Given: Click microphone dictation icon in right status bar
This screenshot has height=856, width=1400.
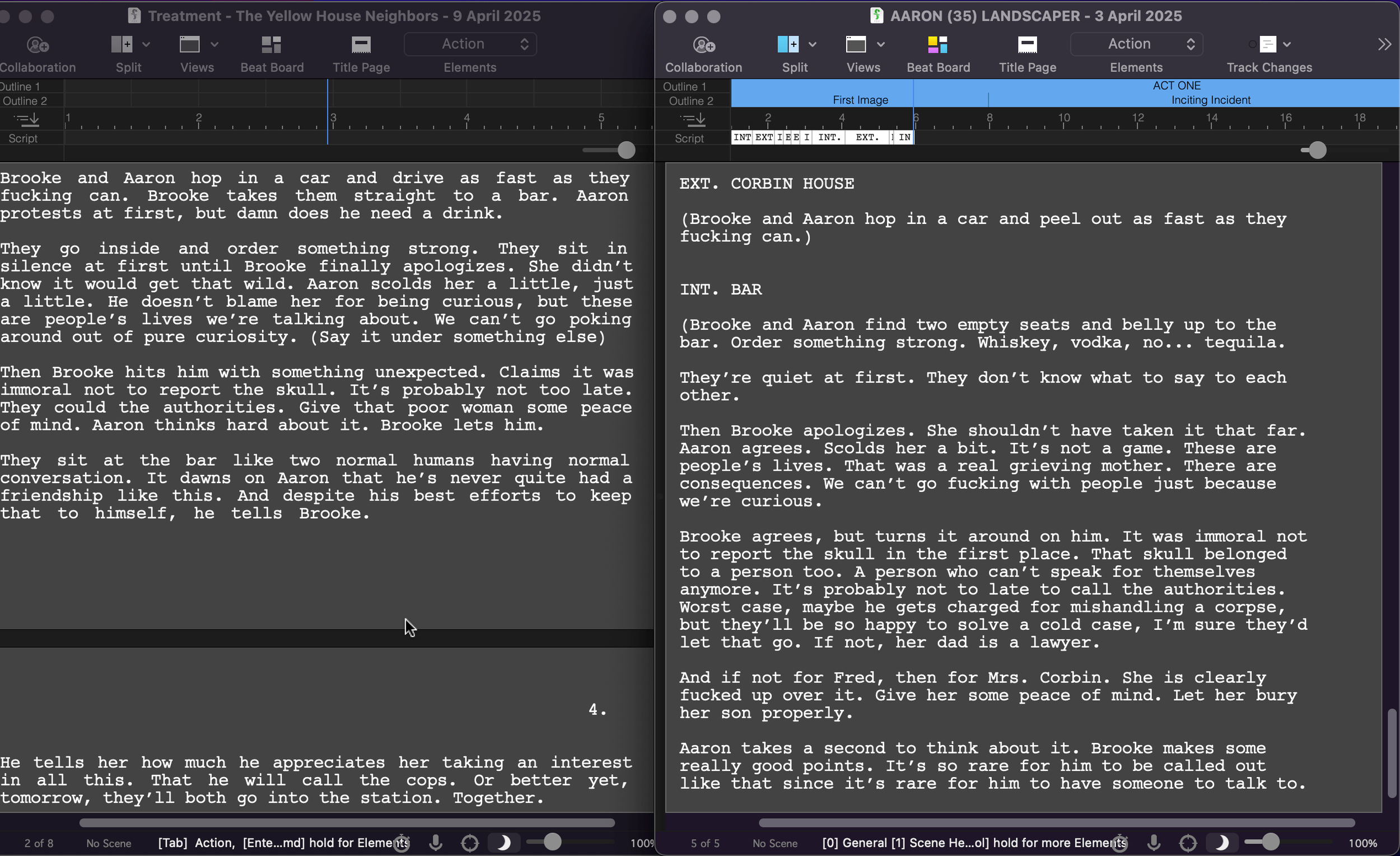Looking at the screenshot, I should (1154, 843).
